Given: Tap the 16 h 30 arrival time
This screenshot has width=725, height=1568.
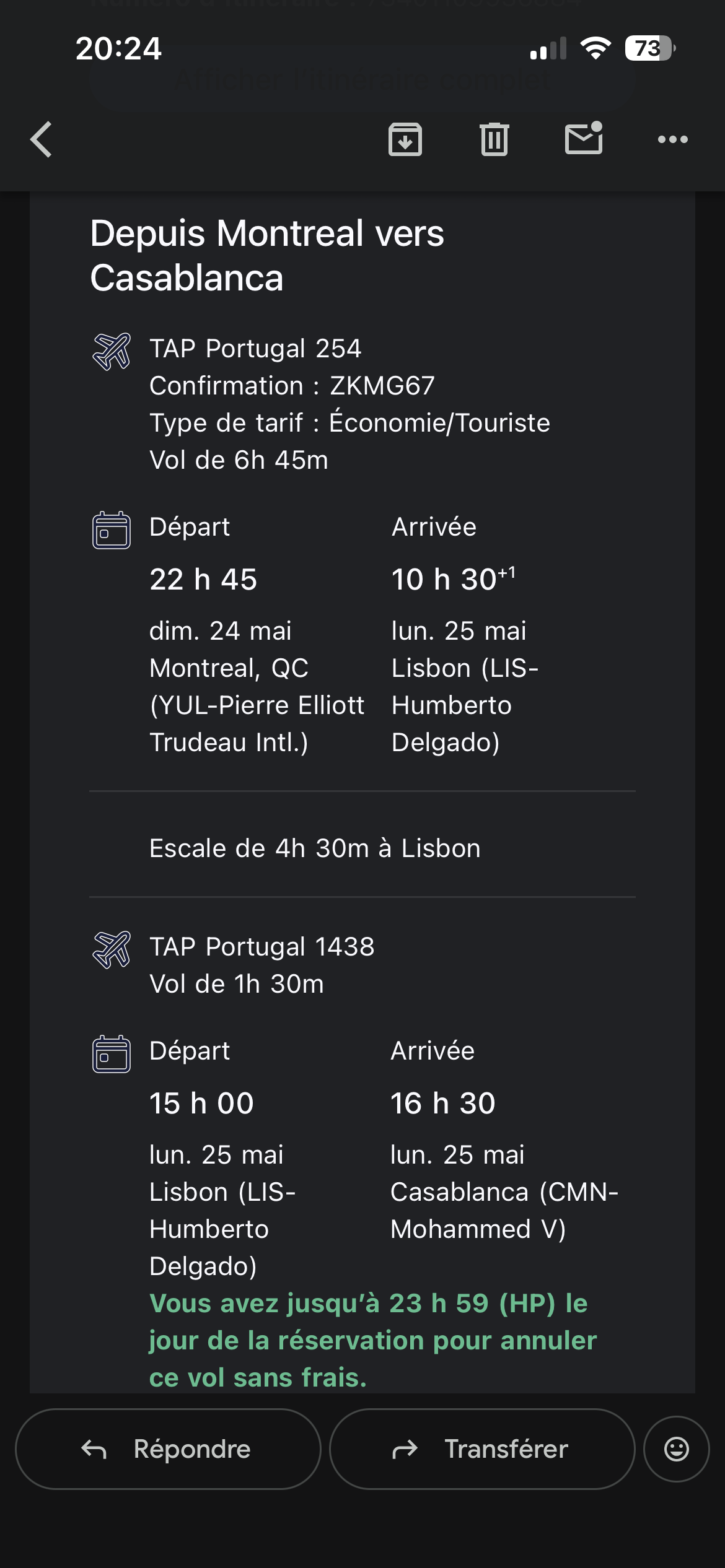Looking at the screenshot, I should [442, 1104].
